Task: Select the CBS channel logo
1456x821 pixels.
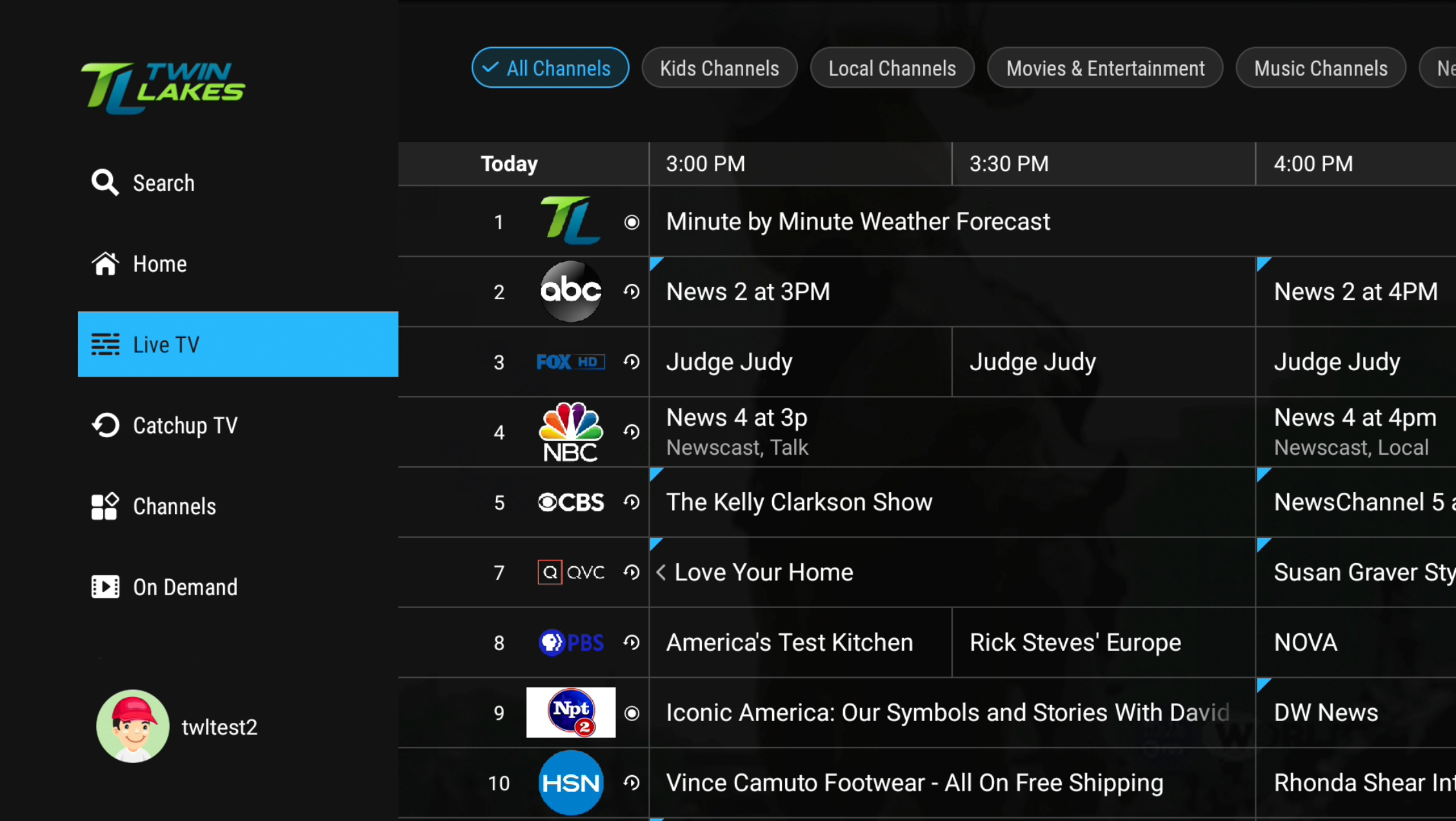Action: (x=570, y=502)
